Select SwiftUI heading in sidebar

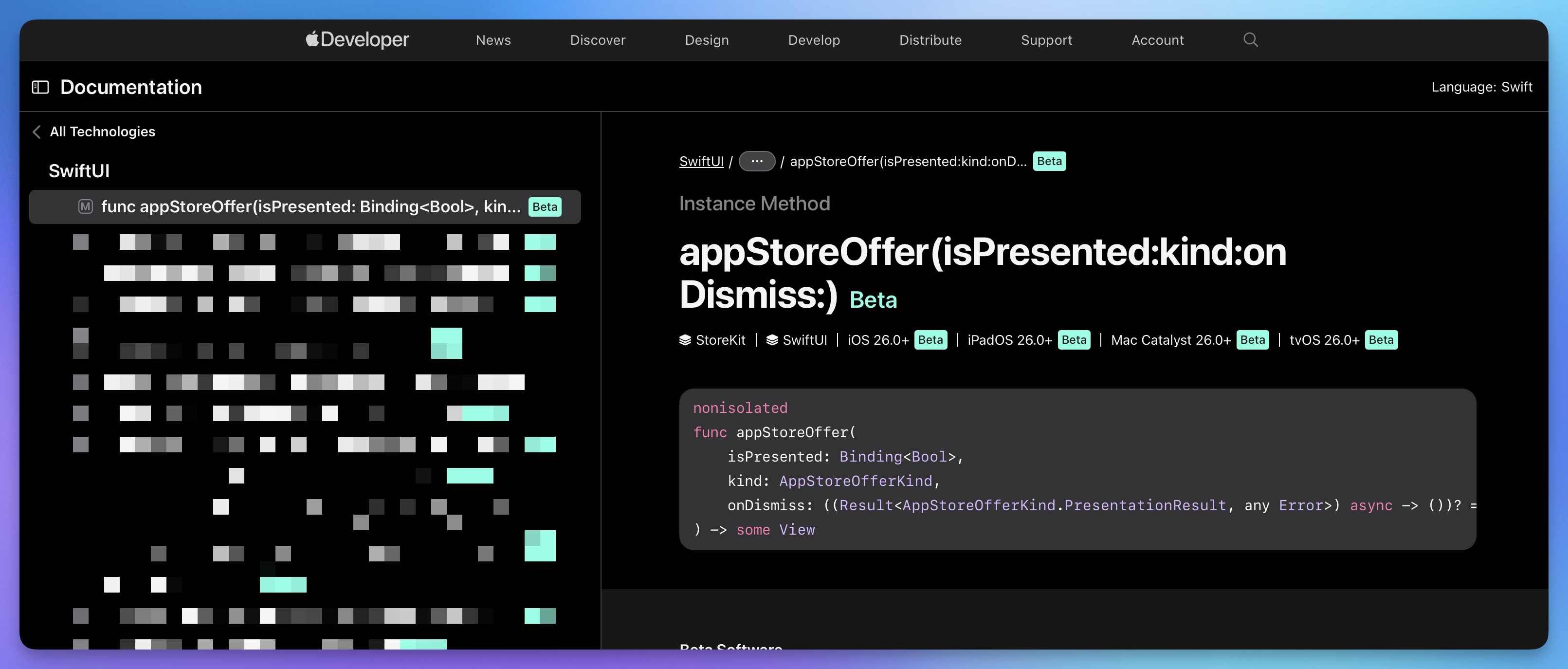click(79, 171)
